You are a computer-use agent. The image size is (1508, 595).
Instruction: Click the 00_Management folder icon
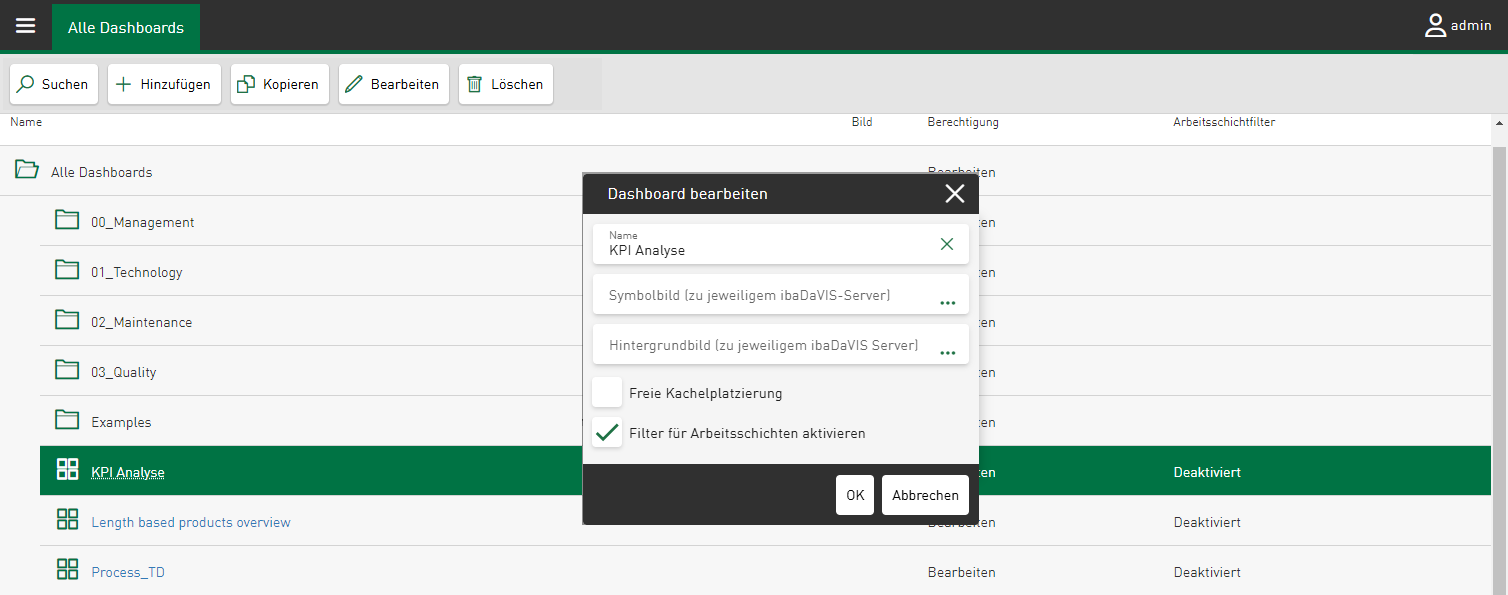coord(67,220)
